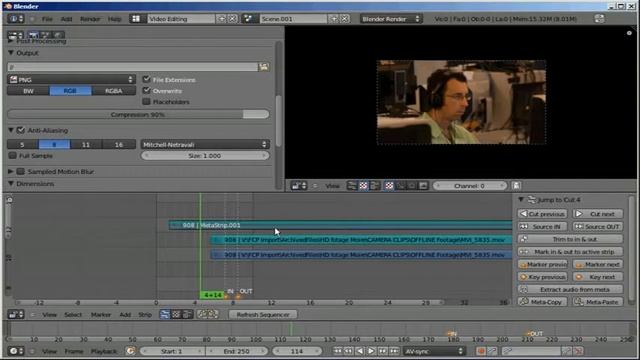Viewport: 640px width, 360px height.
Task: Jump to the start frame
Action: click(x=337, y=351)
